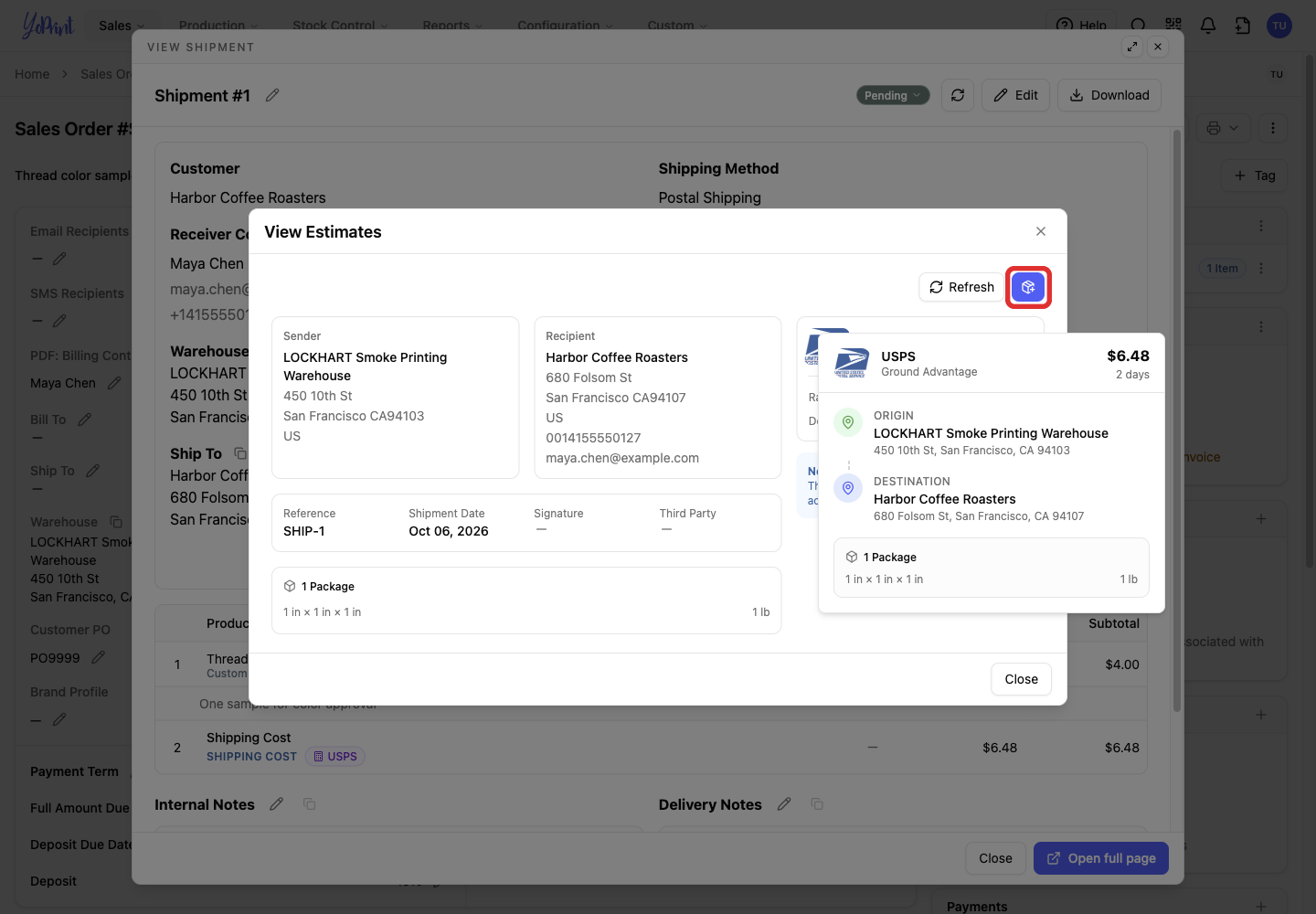Open the Help menu

click(1082, 26)
